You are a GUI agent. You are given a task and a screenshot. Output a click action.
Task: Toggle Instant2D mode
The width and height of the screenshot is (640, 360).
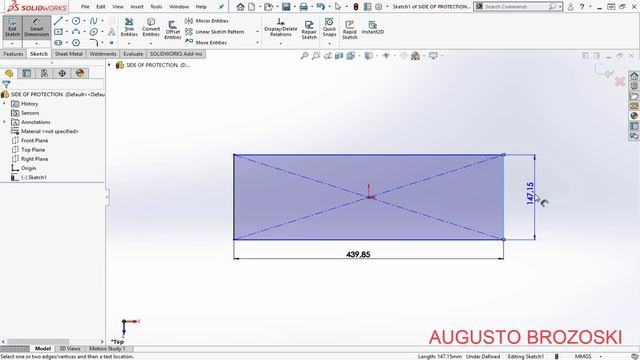point(372,27)
